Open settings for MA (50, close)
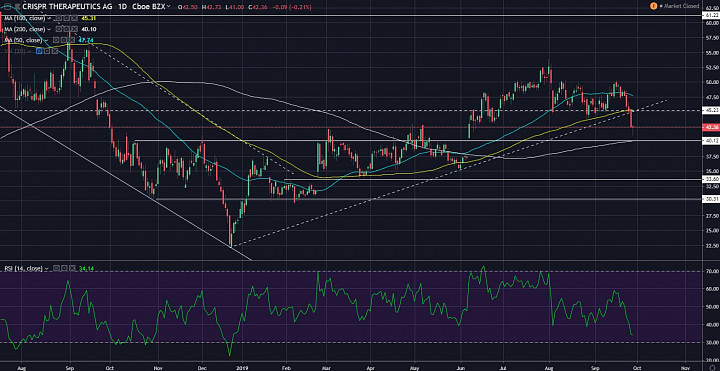 click(x=64, y=40)
